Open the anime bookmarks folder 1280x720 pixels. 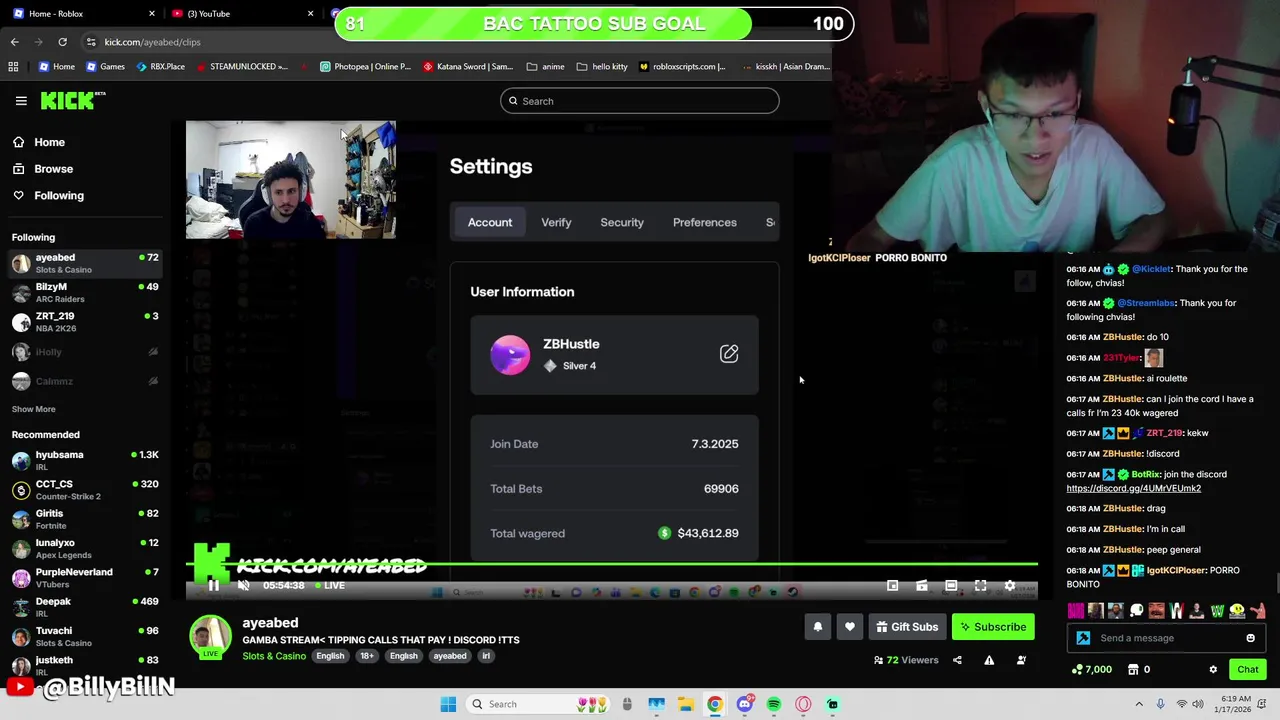(545, 67)
